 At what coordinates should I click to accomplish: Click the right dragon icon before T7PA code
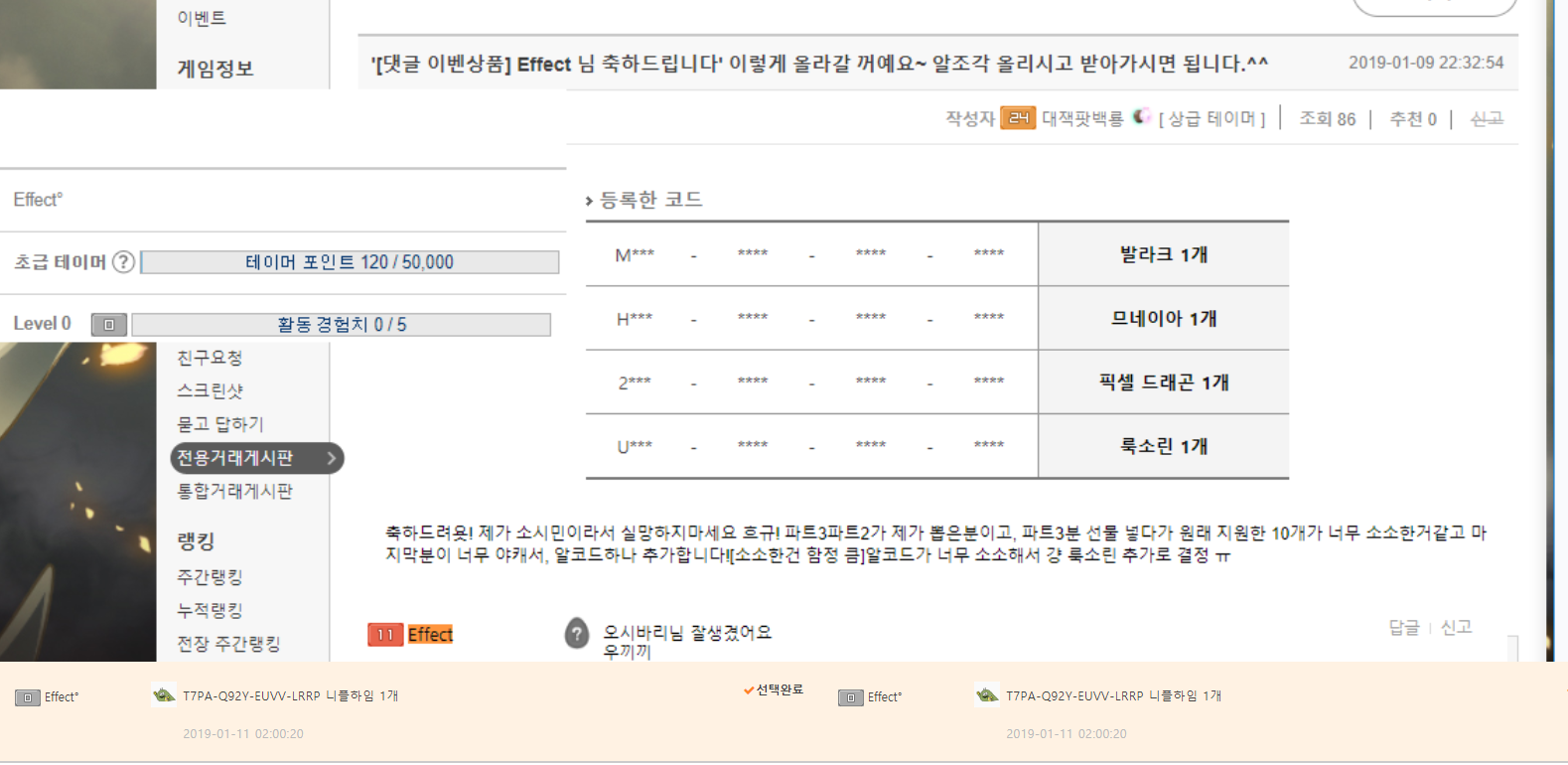987,695
